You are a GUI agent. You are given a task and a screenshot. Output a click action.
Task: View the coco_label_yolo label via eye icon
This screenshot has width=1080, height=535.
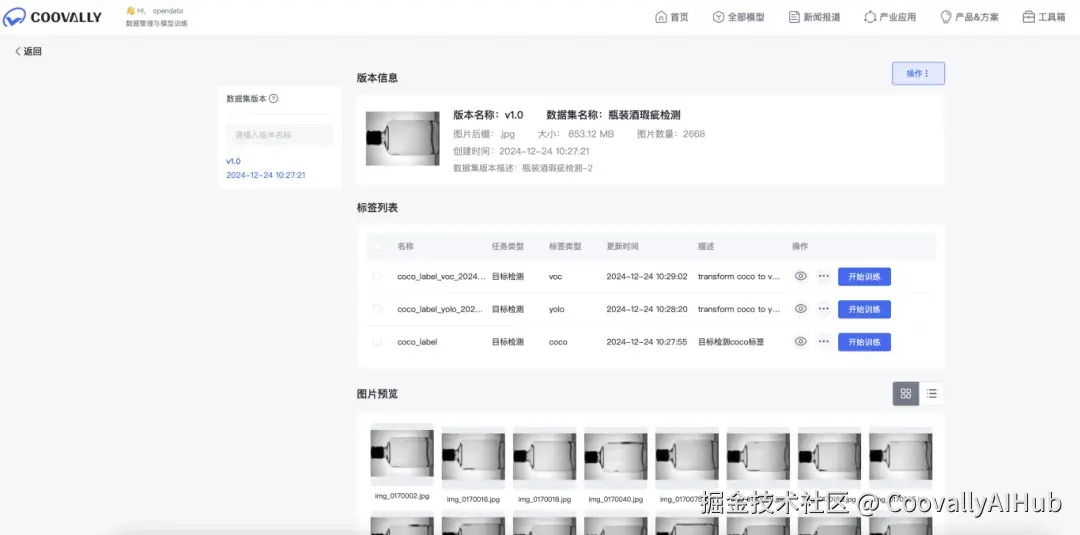[x=800, y=309]
